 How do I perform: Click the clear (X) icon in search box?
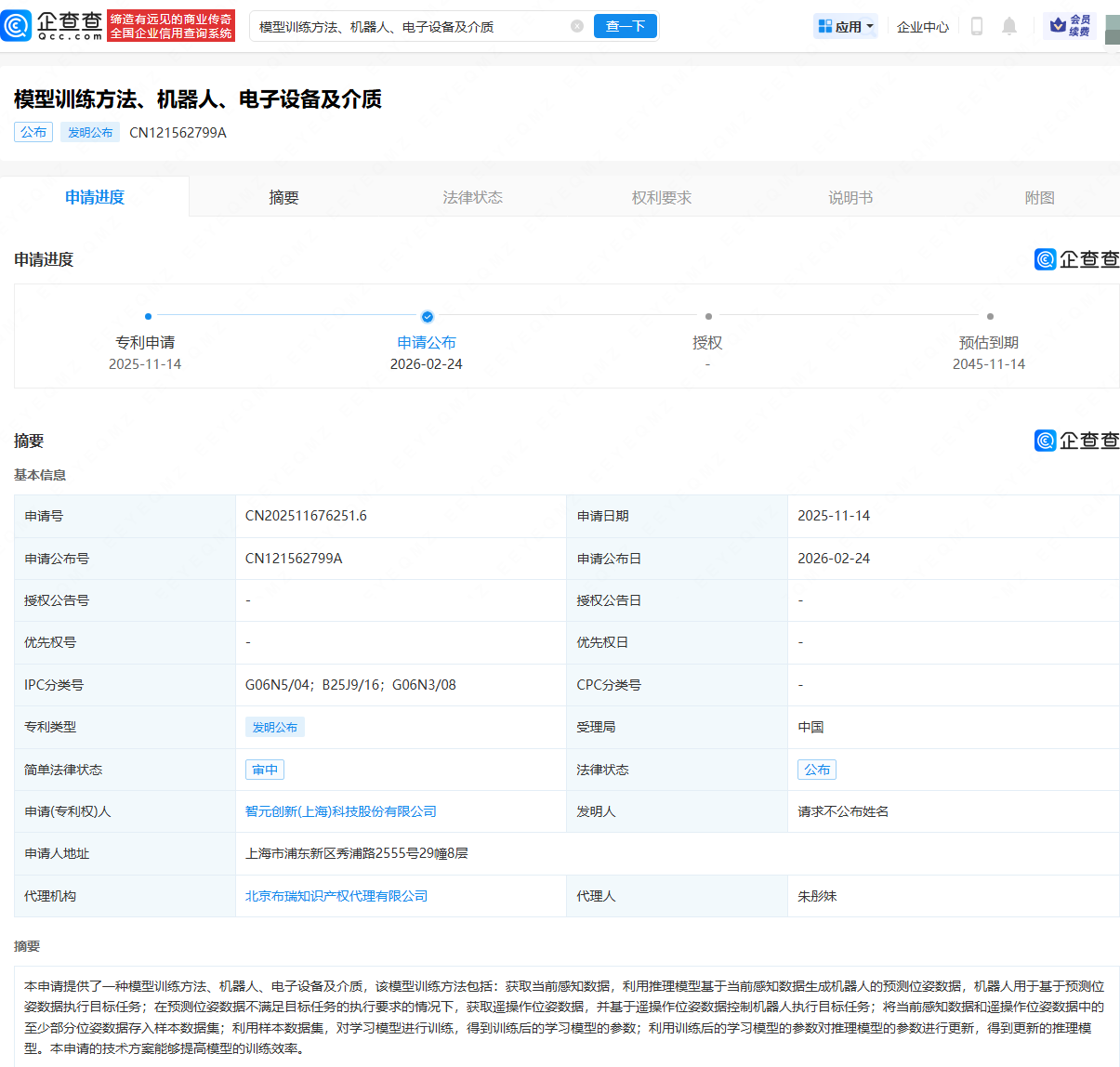[x=576, y=27]
